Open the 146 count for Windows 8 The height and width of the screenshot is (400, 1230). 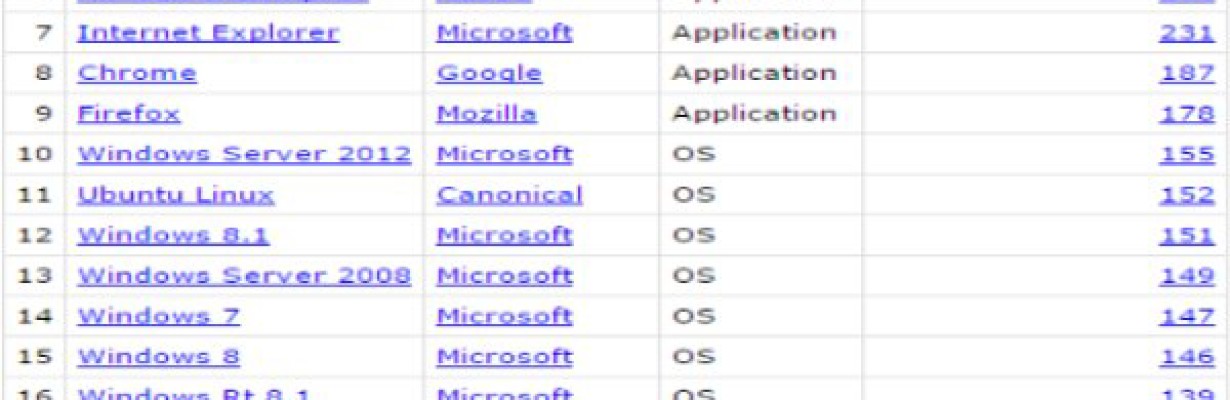pyautogui.click(x=1187, y=356)
